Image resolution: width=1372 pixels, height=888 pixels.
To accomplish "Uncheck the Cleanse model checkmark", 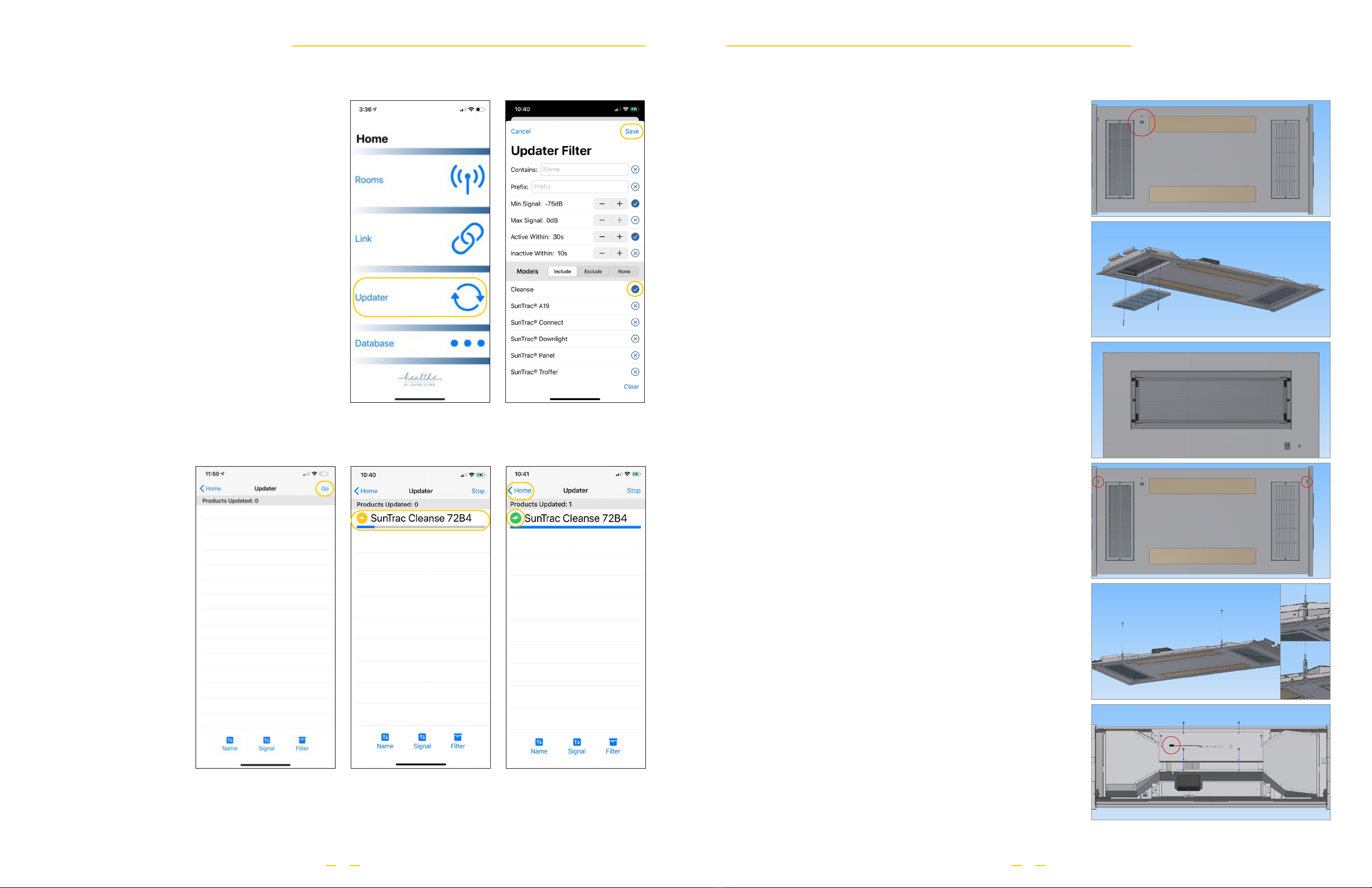I will [635, 289].
